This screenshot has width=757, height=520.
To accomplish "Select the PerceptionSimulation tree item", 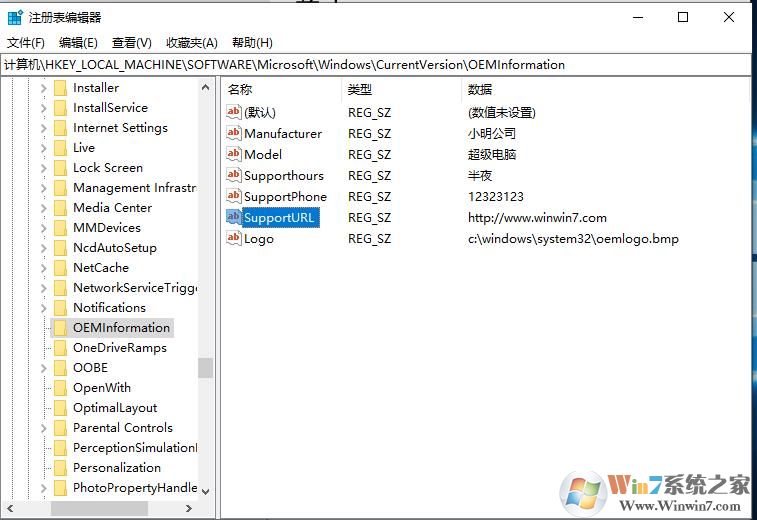I will (135, 448).
